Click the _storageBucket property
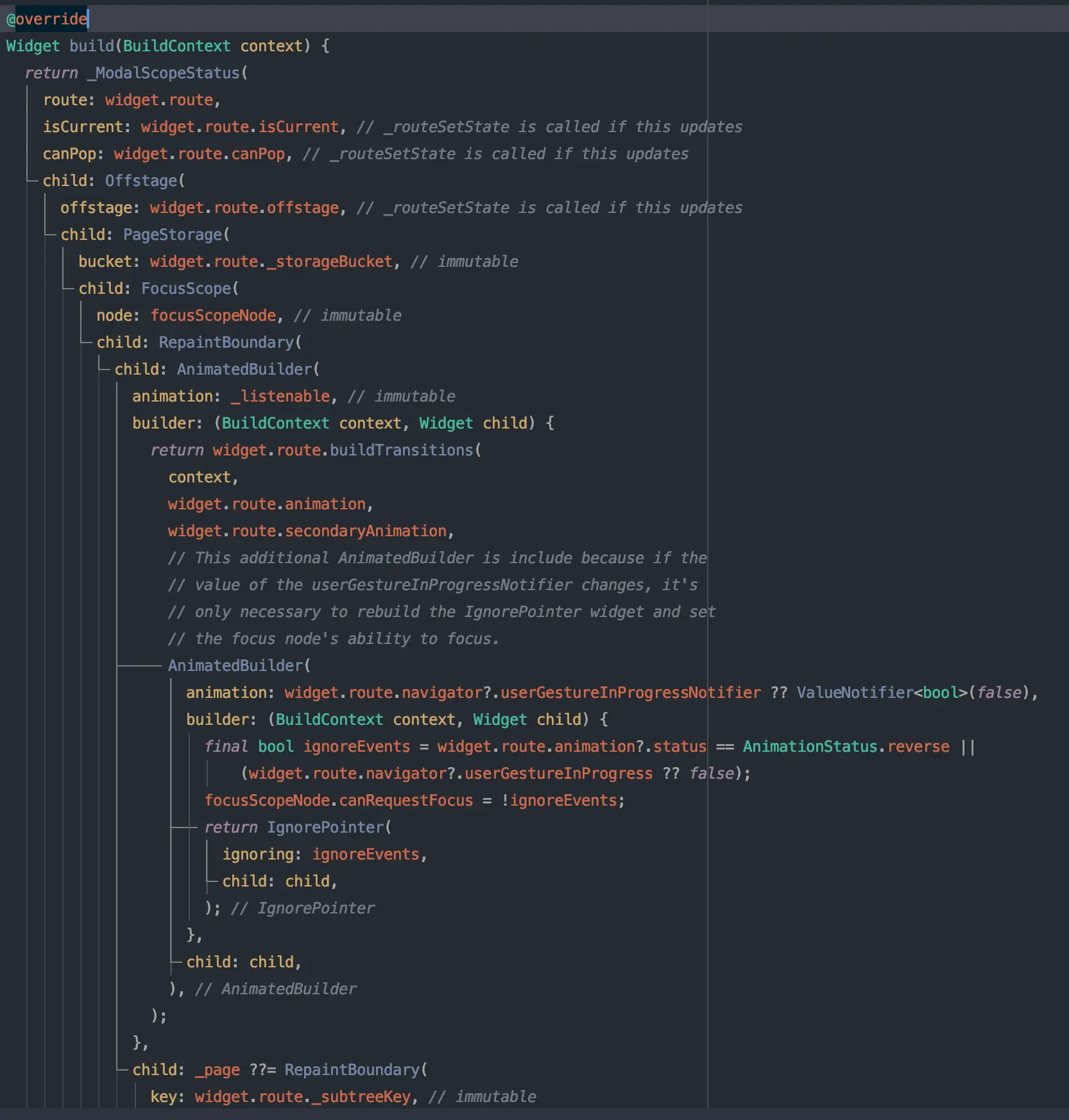The height and width of the screenshot is (1120, 1069). click(x=330, y=262)
